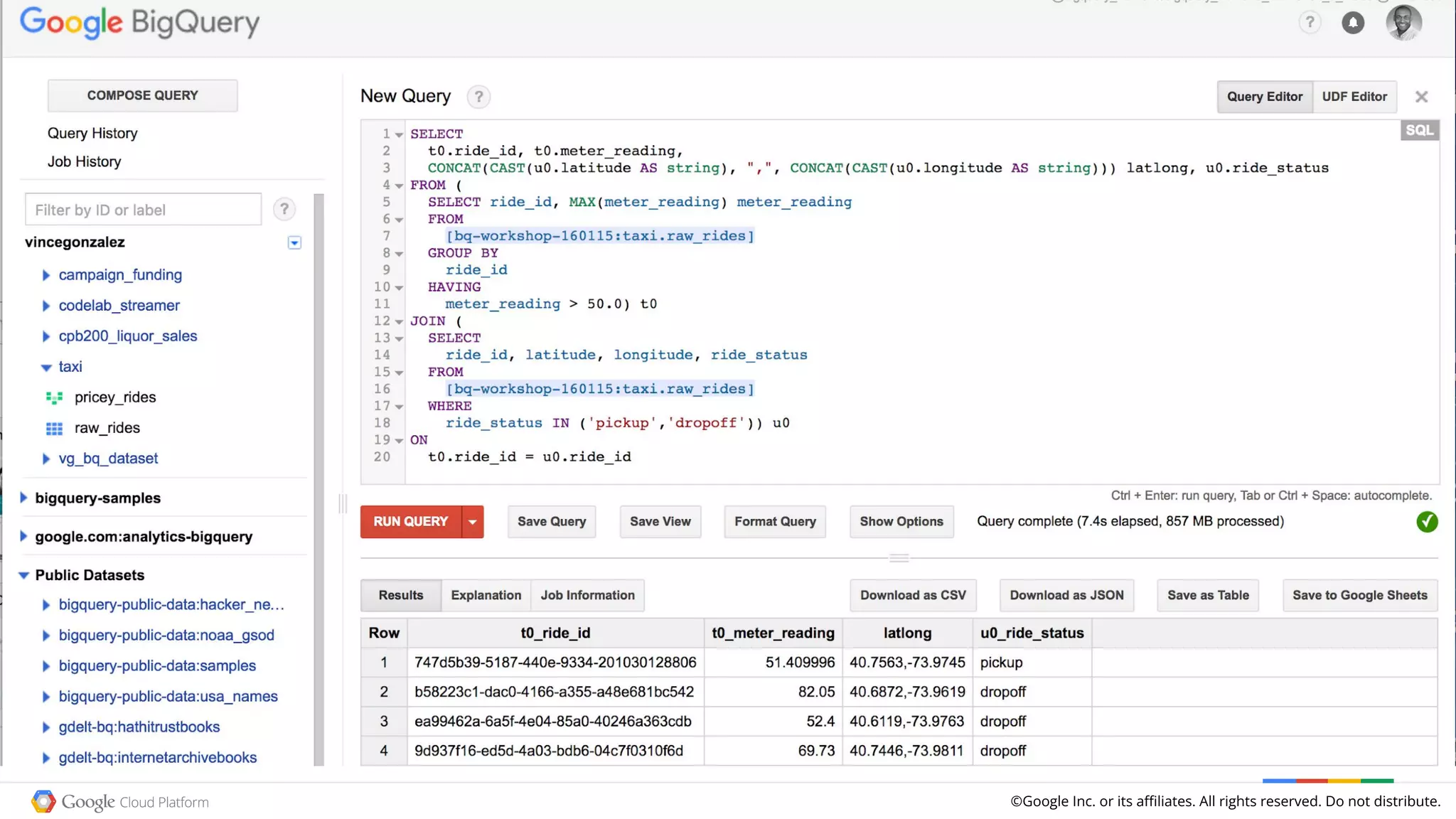Click the raw_rides table icon

pos(54,428)
